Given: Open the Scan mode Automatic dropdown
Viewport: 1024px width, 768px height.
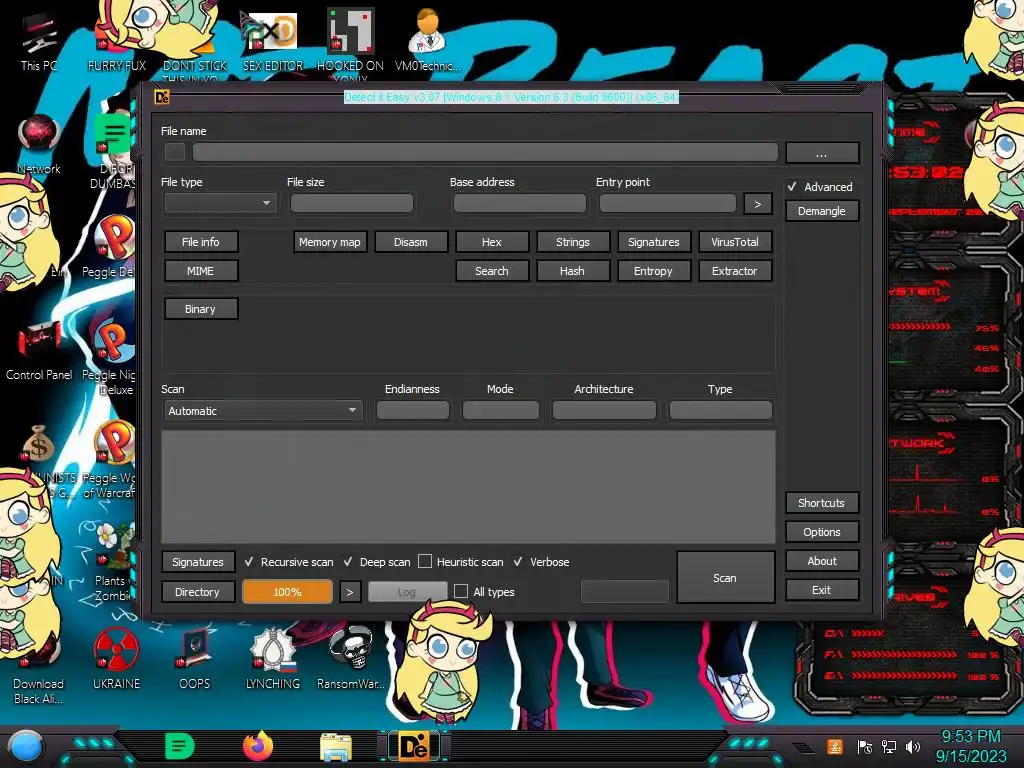Looking at the screenshot, I should pos(263,411).
